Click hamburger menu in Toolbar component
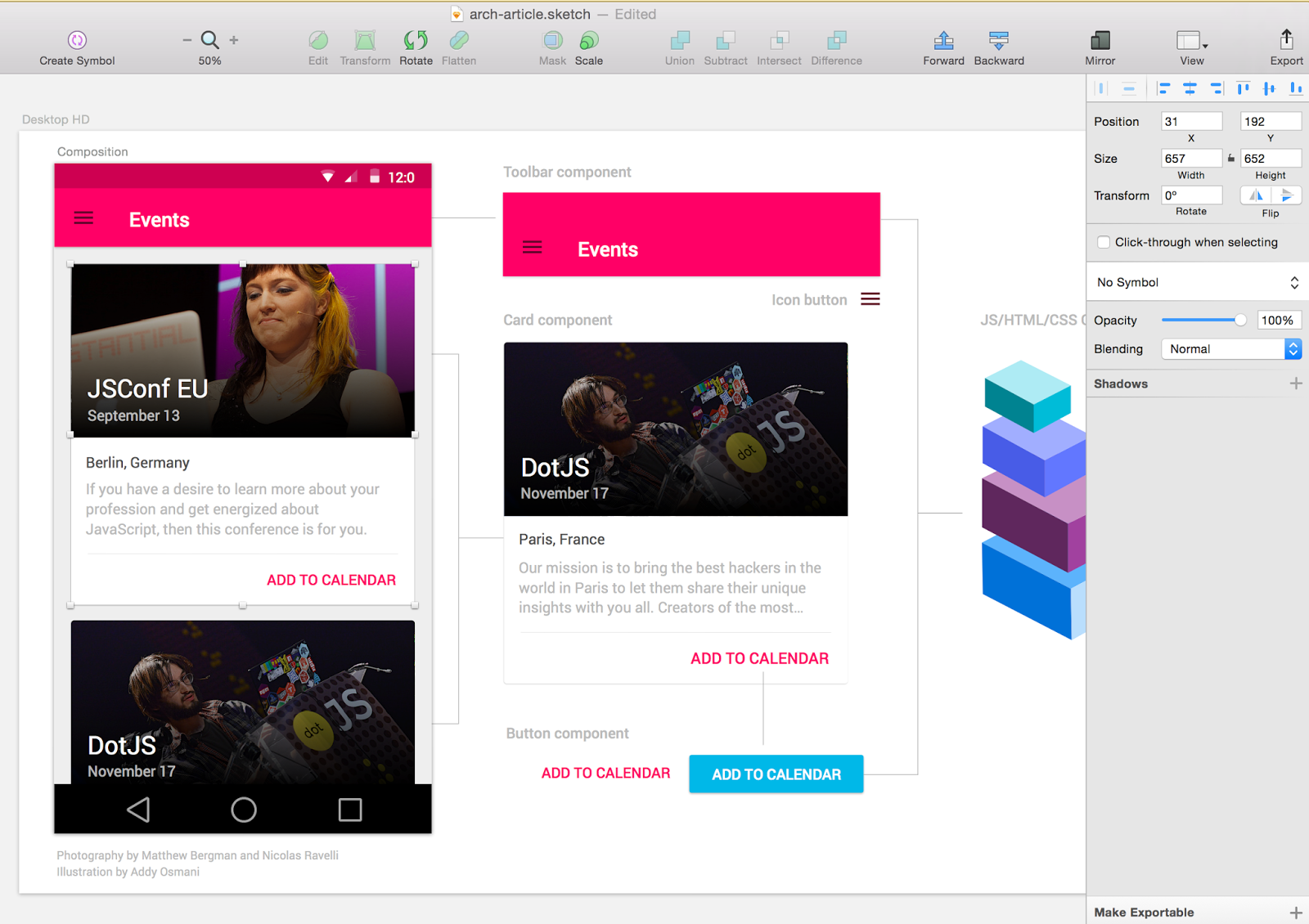The image size is (1309, 924). pyautogui.click(x=532, y=247)
